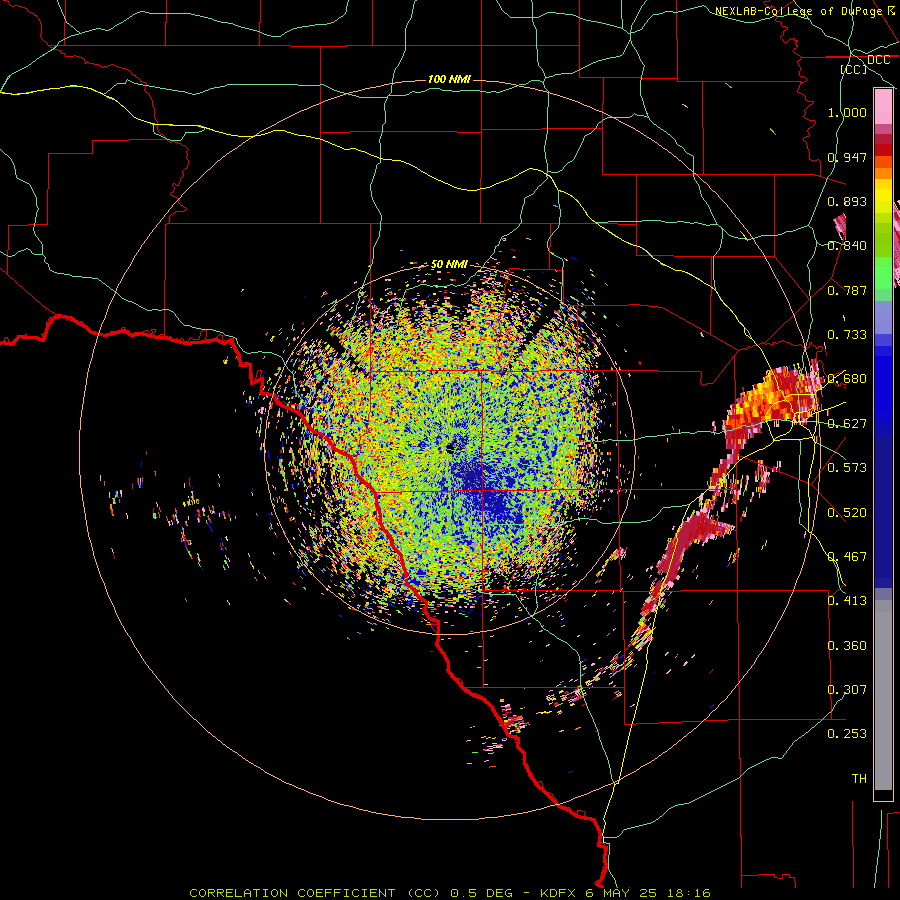Select the 0.680 scale value
The image size is (900, 900).
point(847,379)
